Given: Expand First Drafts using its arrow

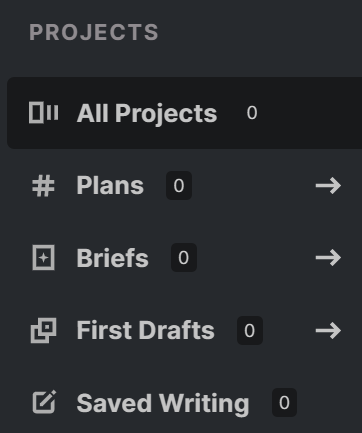Looking at the screenshot, I should [x=328, y=330].
